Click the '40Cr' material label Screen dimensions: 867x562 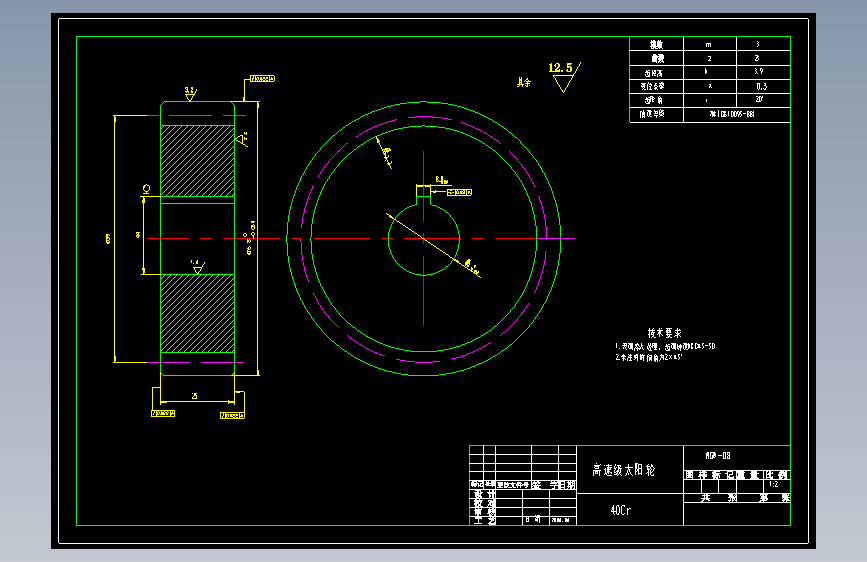pyautogui.click(x=620, y=510)
